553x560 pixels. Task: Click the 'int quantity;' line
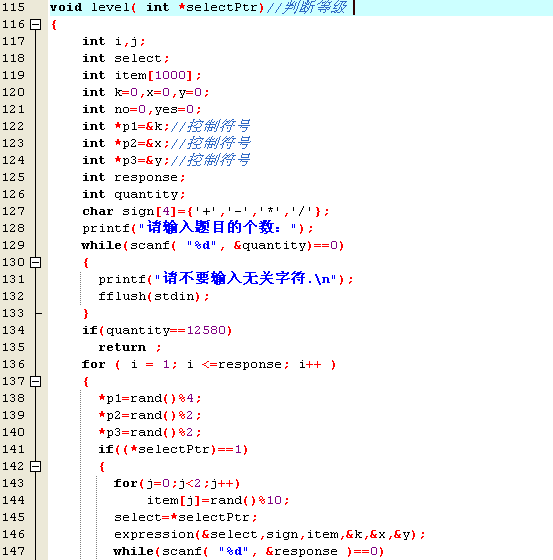click(134, 194)
